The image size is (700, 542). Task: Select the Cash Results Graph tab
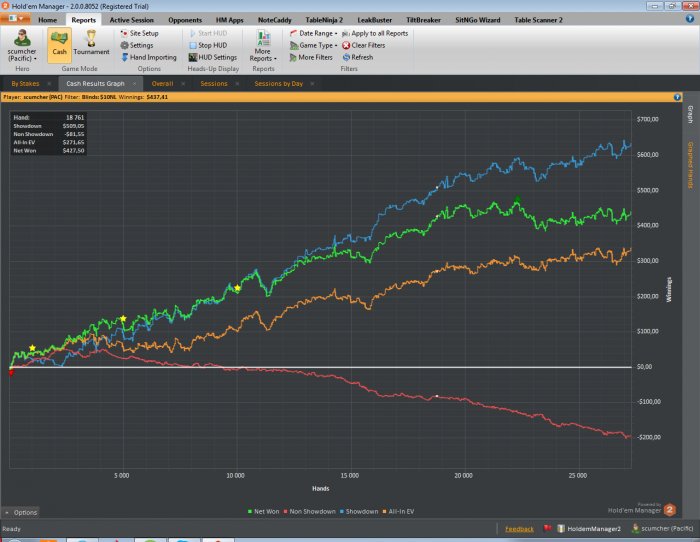(96, 83)
